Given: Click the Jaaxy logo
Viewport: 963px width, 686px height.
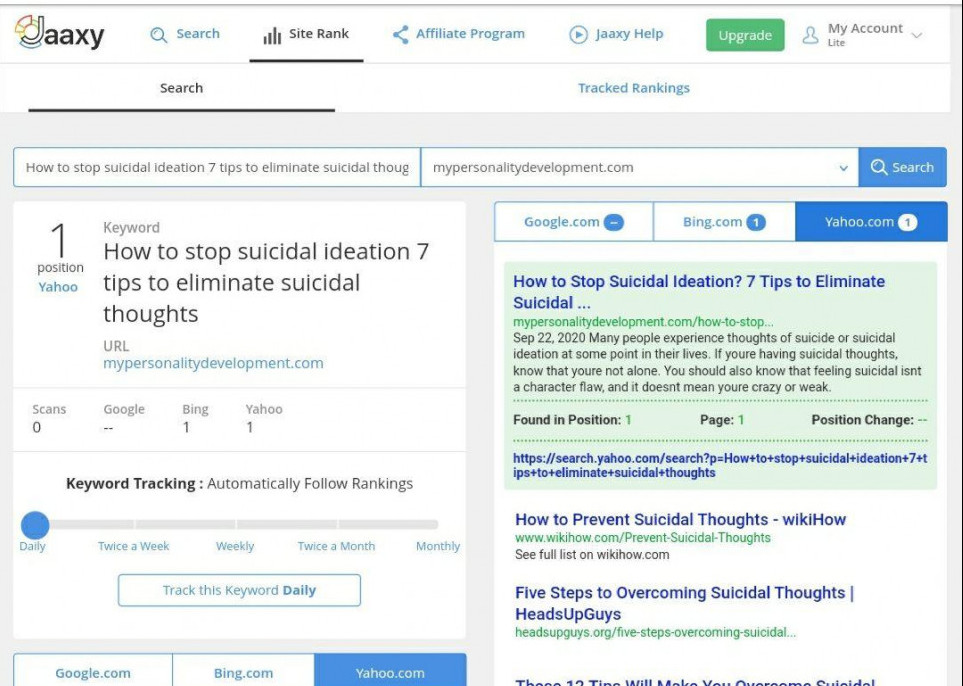Looking at the screenshot, I should pyautogui.click(x=60, y=33).
